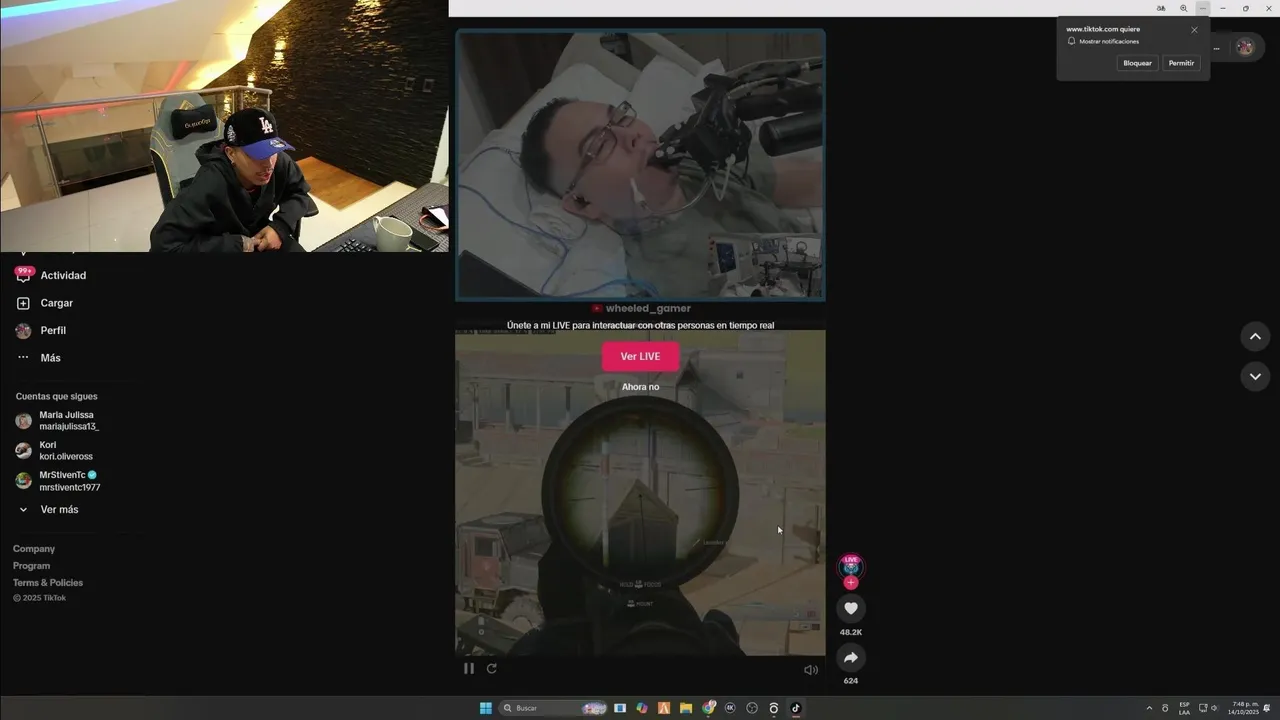
Task: Follow creator with the pink plus button
Action: 851,583
